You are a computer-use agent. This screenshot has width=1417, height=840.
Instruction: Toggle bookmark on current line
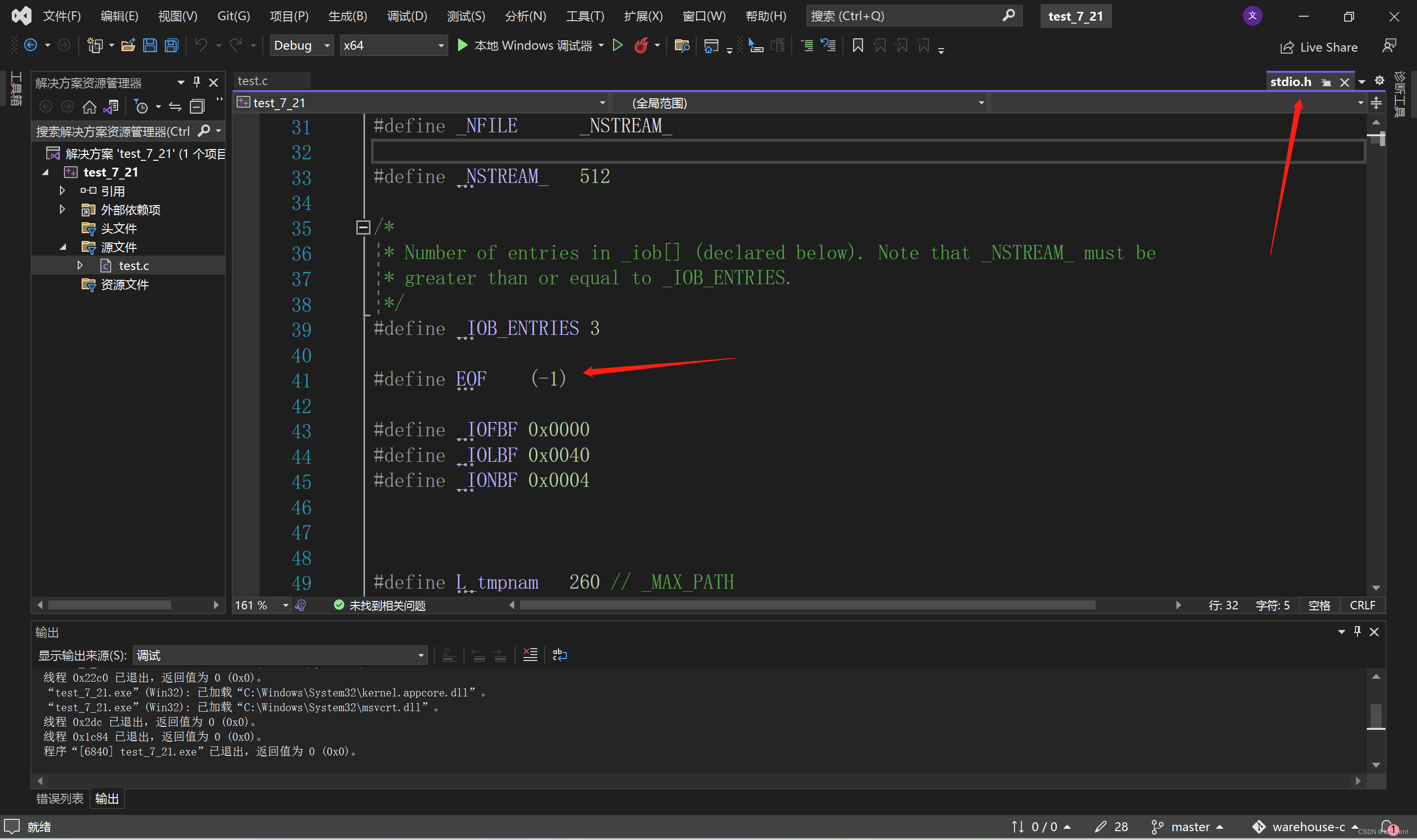[x=858, y=45]
